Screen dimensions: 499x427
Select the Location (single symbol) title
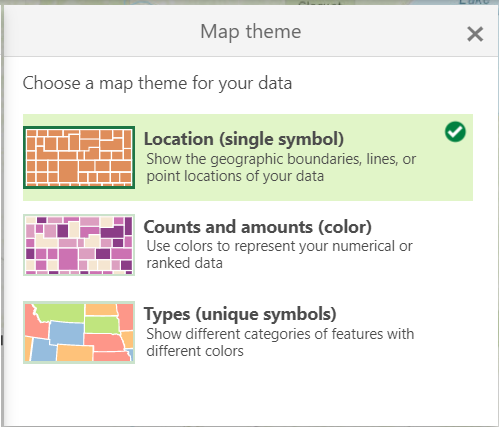(x=244, y=139)
